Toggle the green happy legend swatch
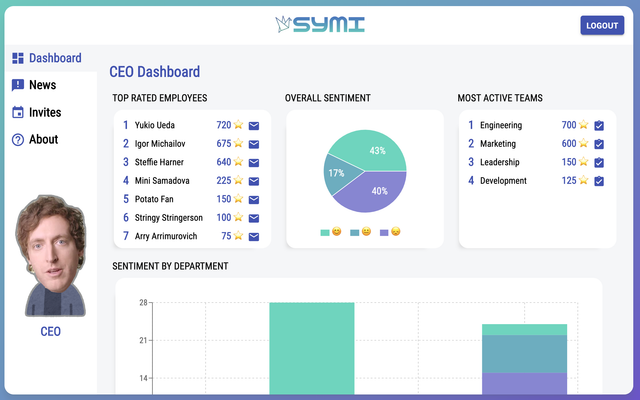The width and height of the screenshot is (640, 400). 325,233
